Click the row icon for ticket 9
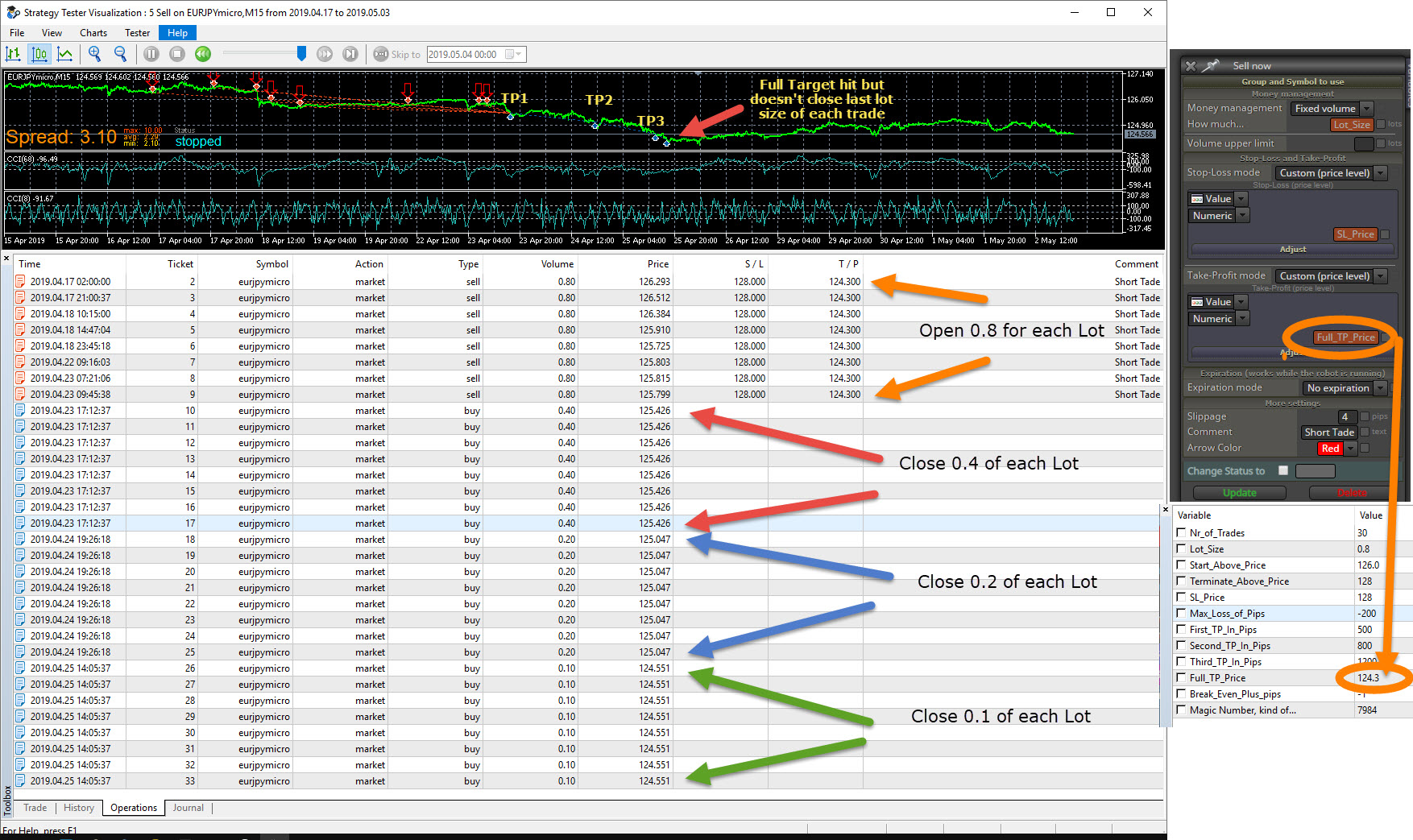This screenshot has width=1413, height=840. tap(21, 395)
